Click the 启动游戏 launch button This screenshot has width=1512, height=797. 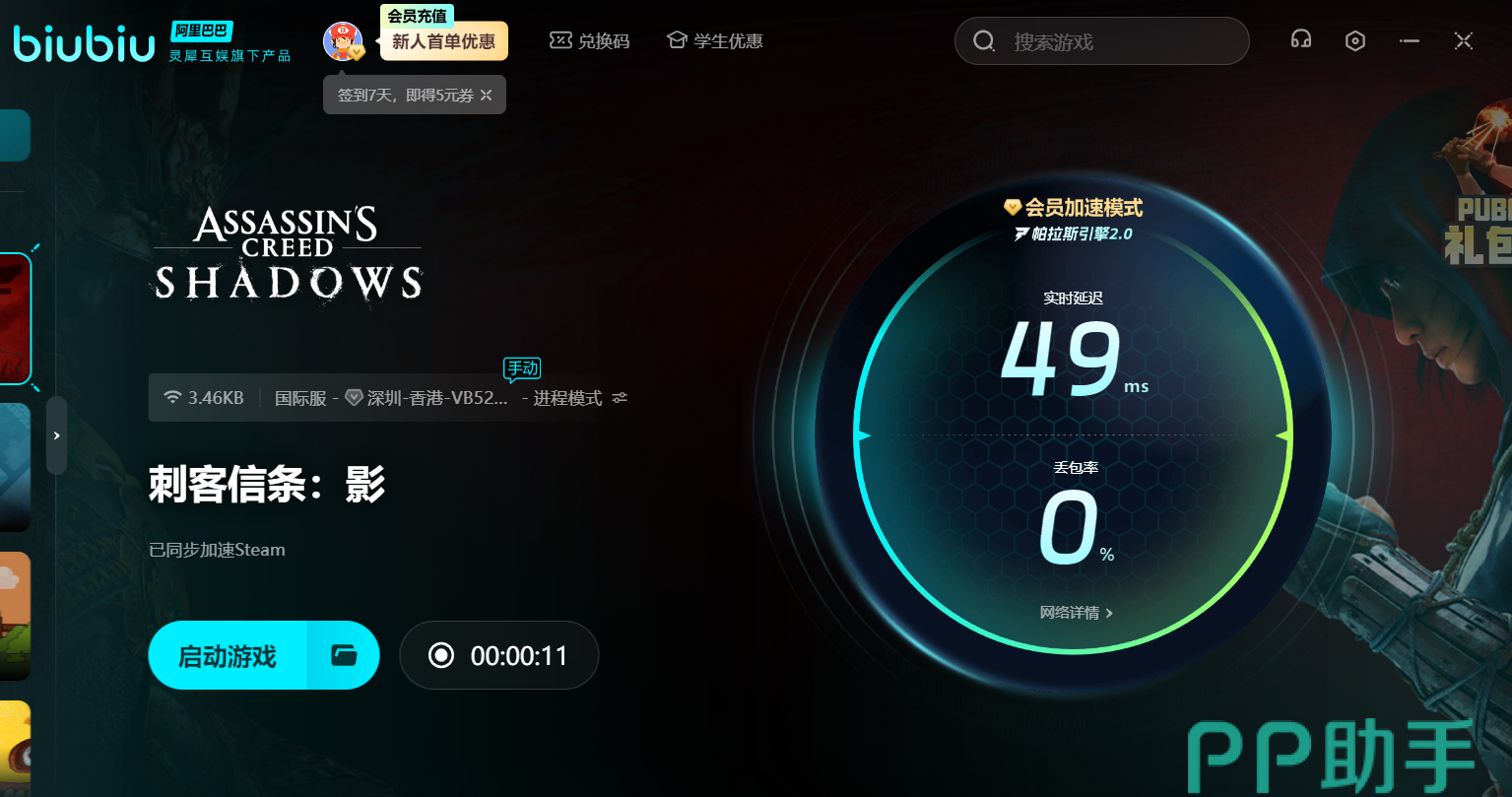click(228, 655)
